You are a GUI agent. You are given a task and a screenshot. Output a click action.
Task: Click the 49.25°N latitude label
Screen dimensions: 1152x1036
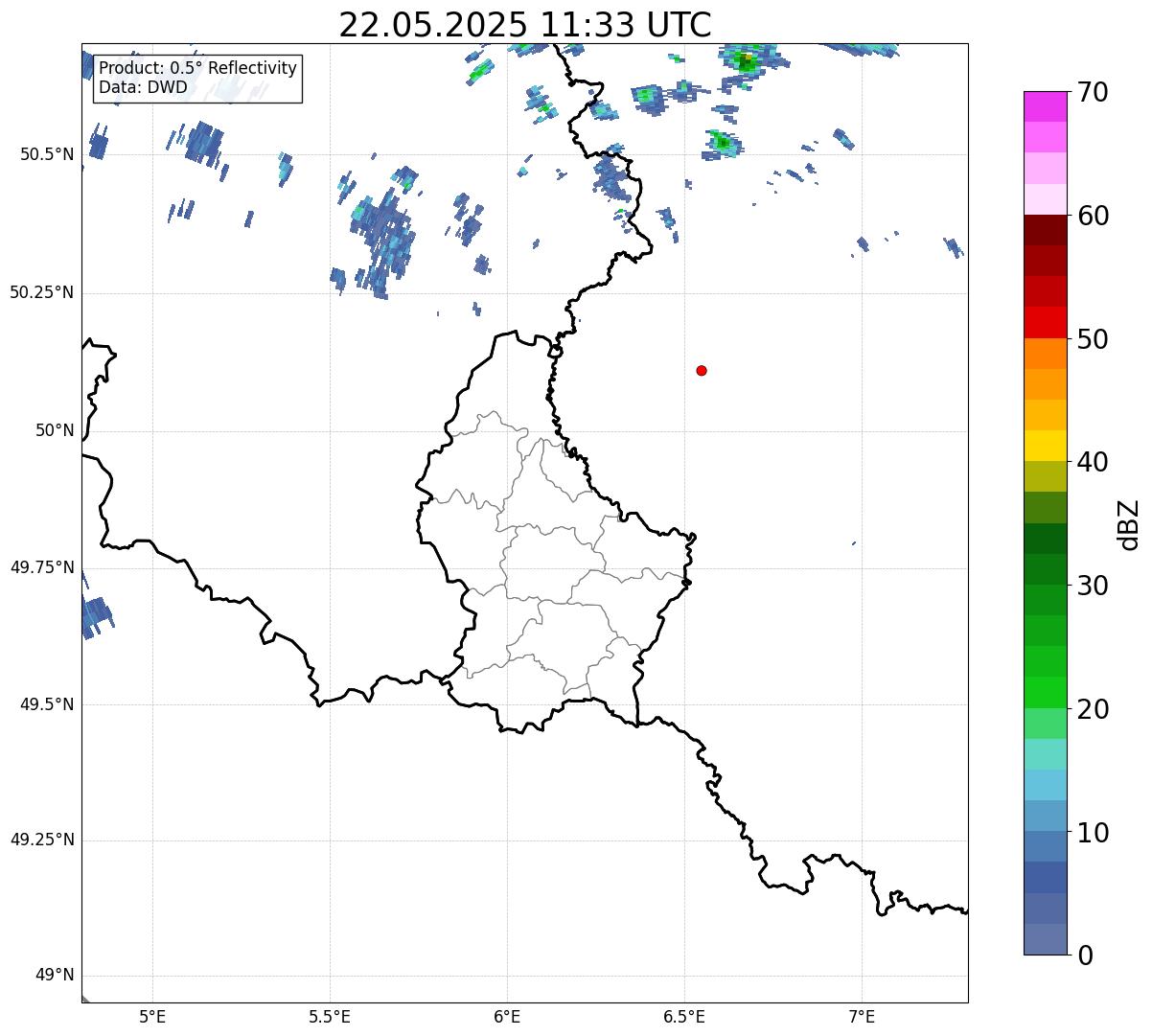pyautogui.click(x=41, y=840)
